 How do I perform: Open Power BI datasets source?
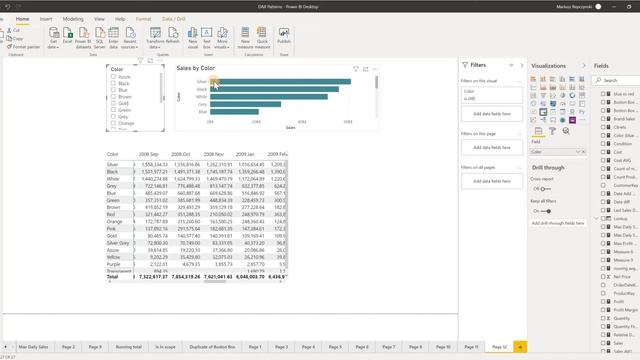coord(83,38)
